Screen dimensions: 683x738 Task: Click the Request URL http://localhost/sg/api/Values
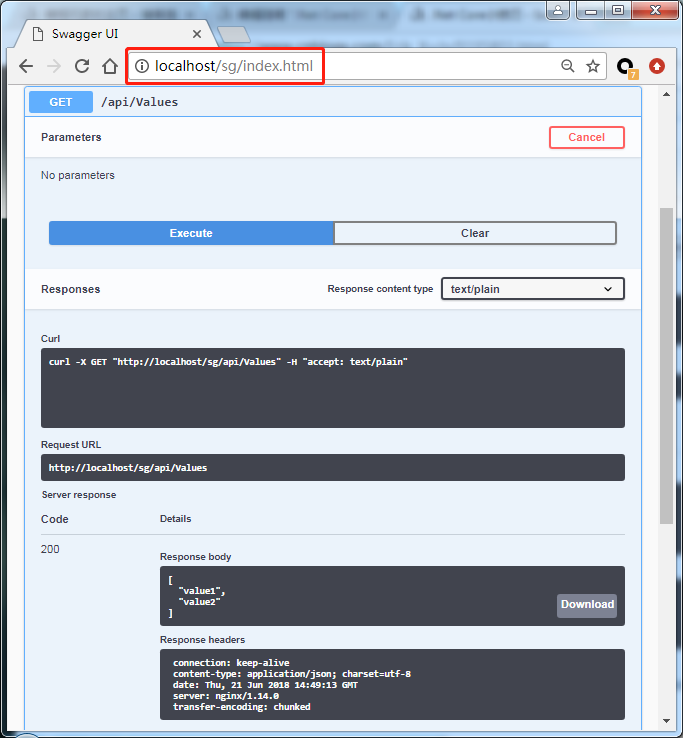pos(333,467)
